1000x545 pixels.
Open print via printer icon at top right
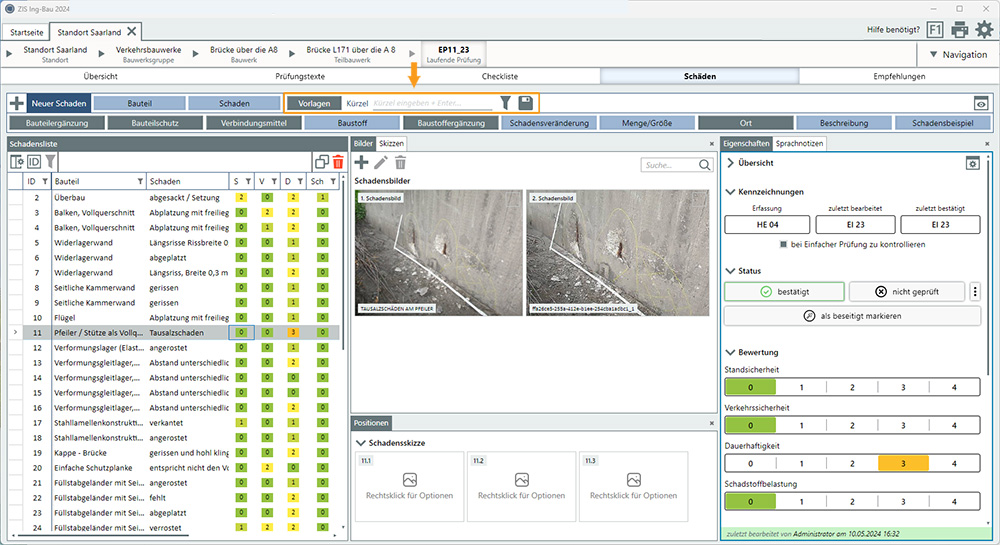[x=960, y=30]
